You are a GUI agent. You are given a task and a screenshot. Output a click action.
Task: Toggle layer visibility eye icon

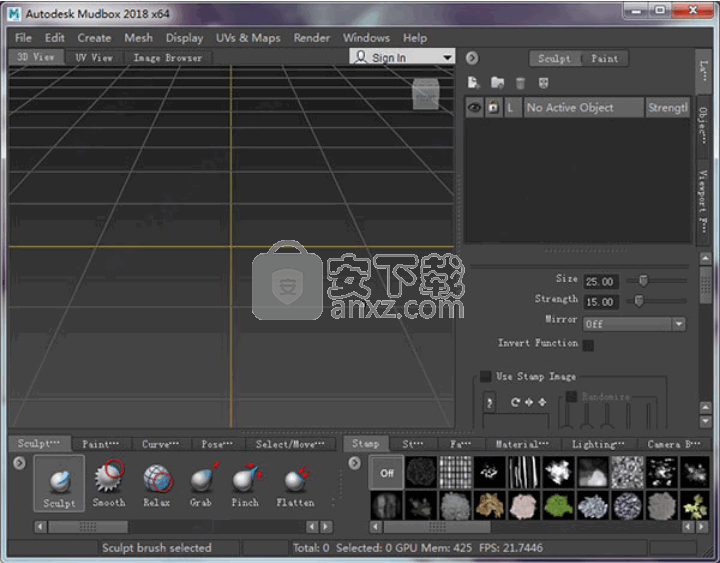474,107
